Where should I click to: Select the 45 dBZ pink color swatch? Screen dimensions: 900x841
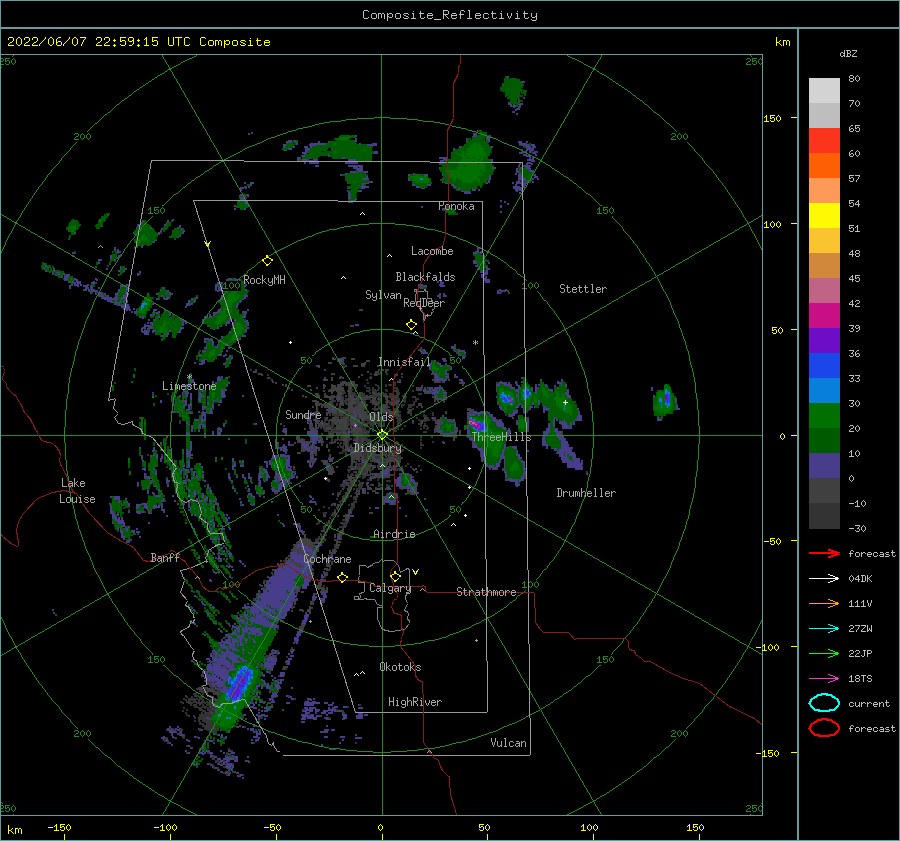coord(824,290)
